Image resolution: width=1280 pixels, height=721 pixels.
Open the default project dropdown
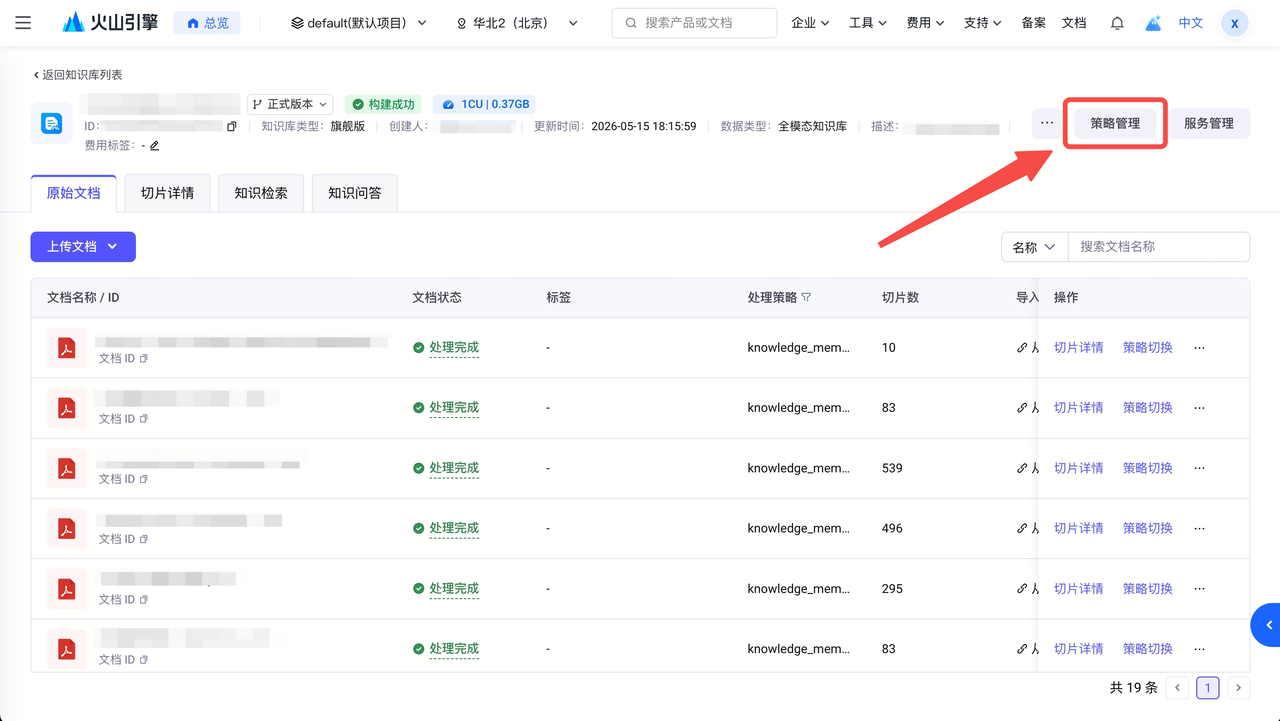click(x=358, y=23)
